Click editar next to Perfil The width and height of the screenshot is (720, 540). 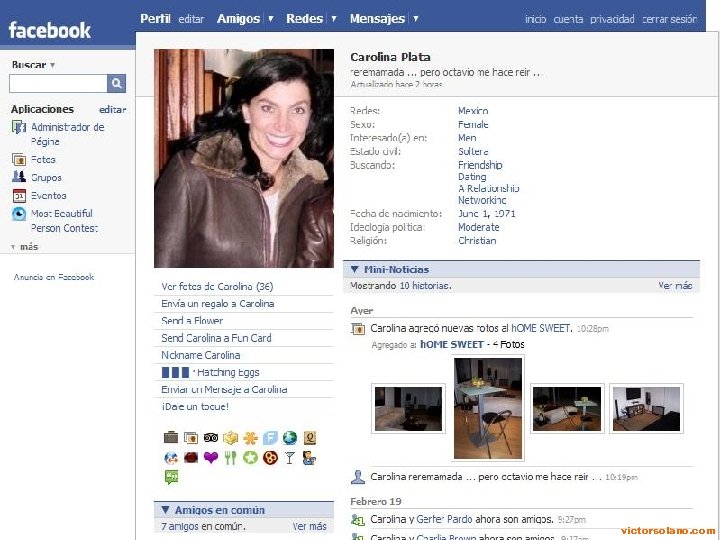pyautogui.click(x=191, y=19)
